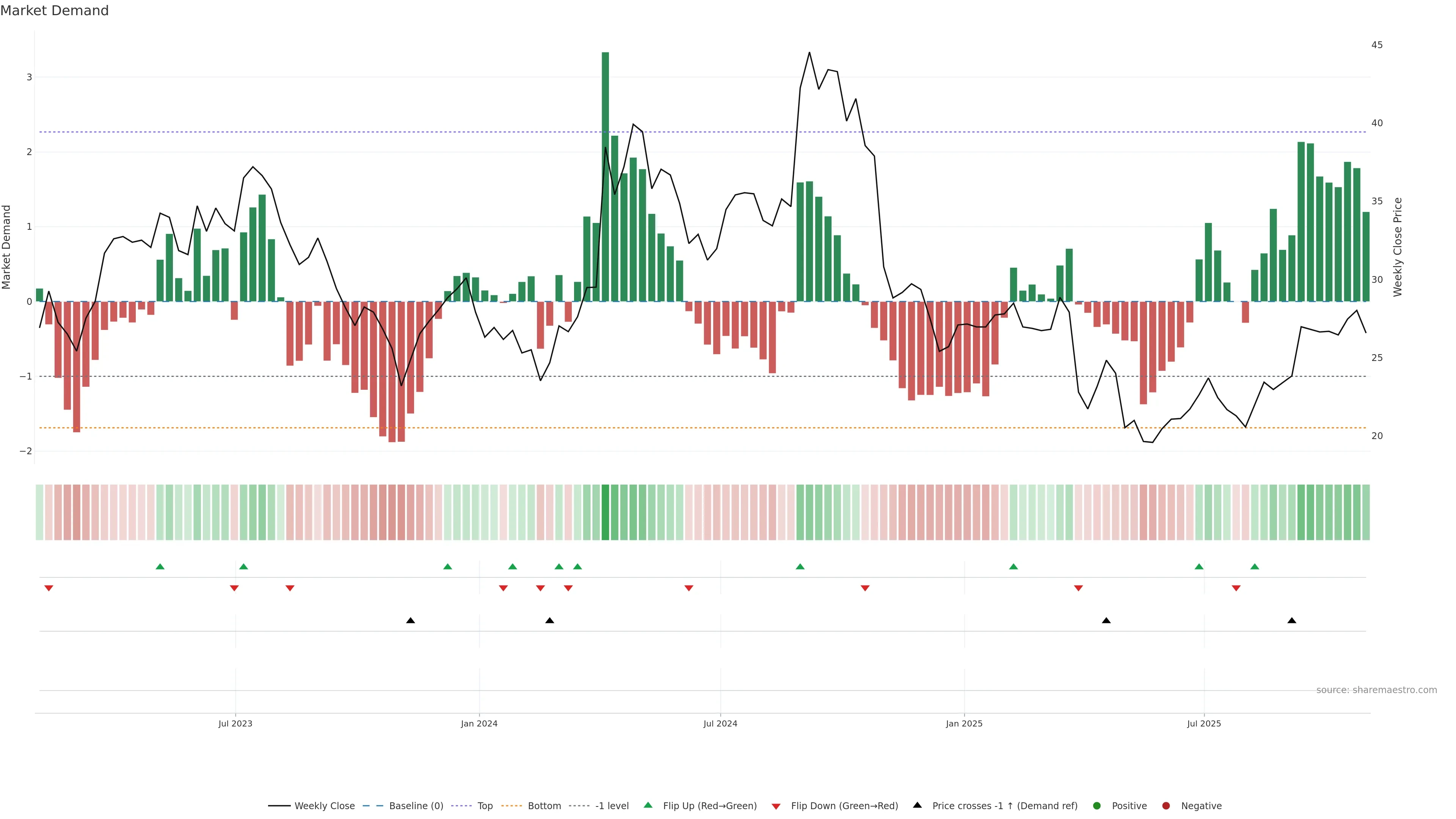
Task: Click the last black price-cross triangle
Action: click(x=1291, y=621)
